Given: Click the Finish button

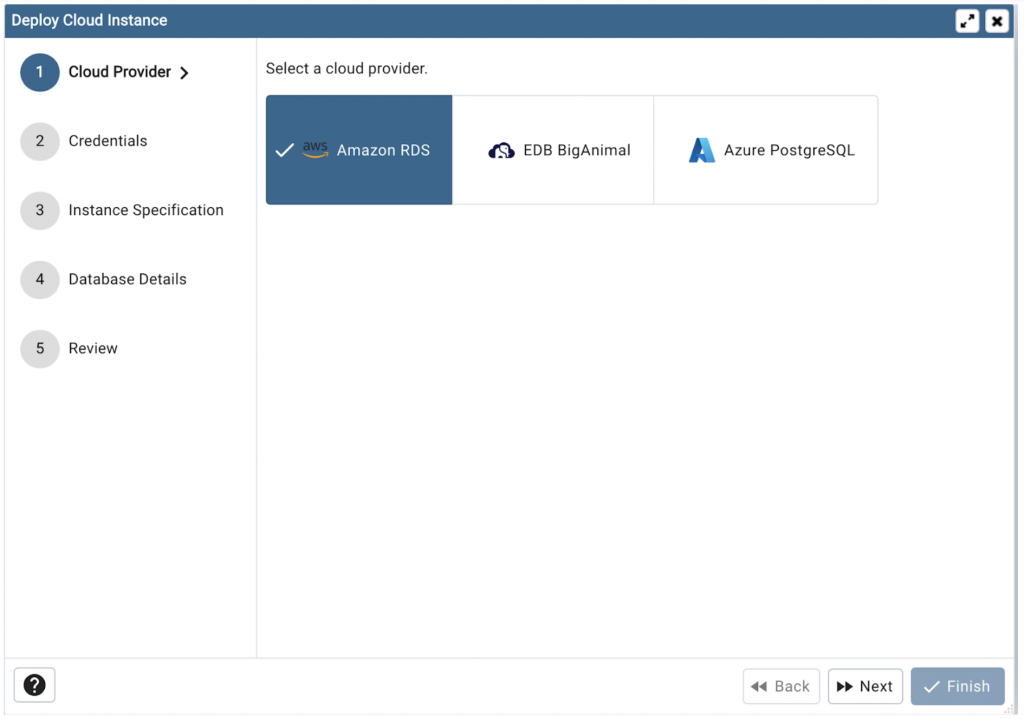Looking at the screenshot, I should (957, 686).
